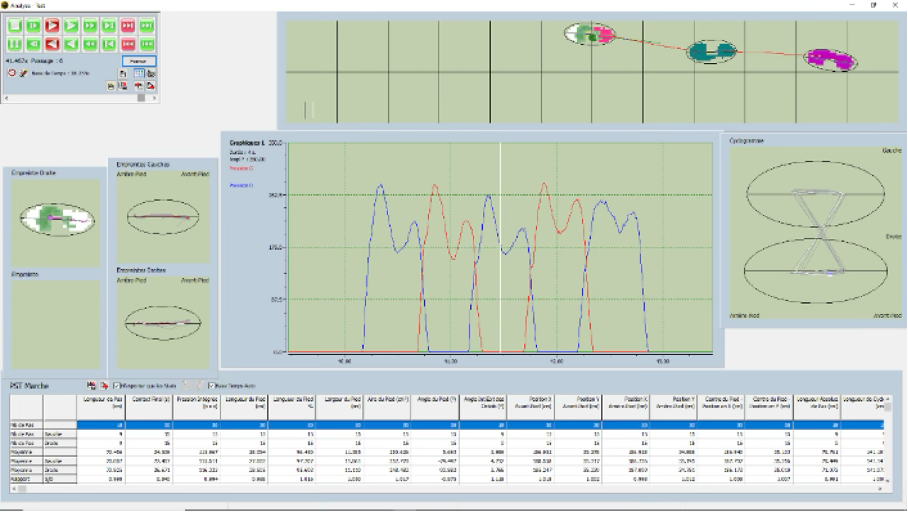Click the Empreintes Gauches ellipse plot
Viewport: 908px width, 512px height.
pyautogui.click(x=163, y=217)
